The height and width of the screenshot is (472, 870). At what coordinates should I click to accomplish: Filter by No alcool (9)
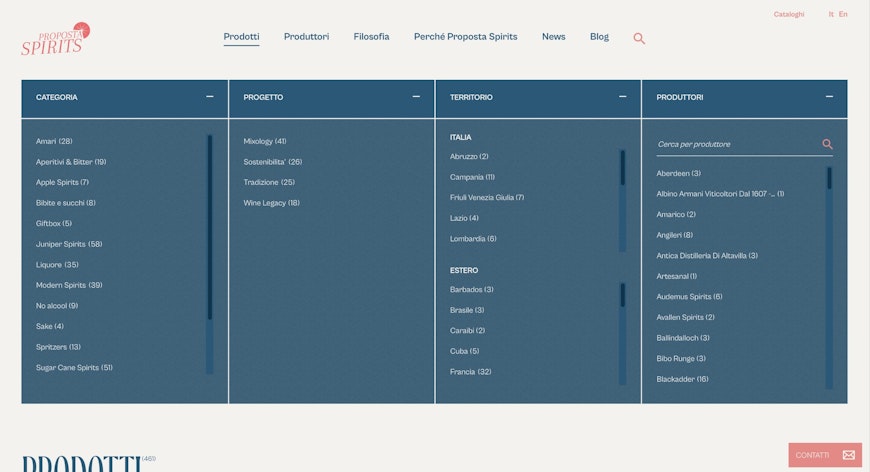(x=57, y=306)
